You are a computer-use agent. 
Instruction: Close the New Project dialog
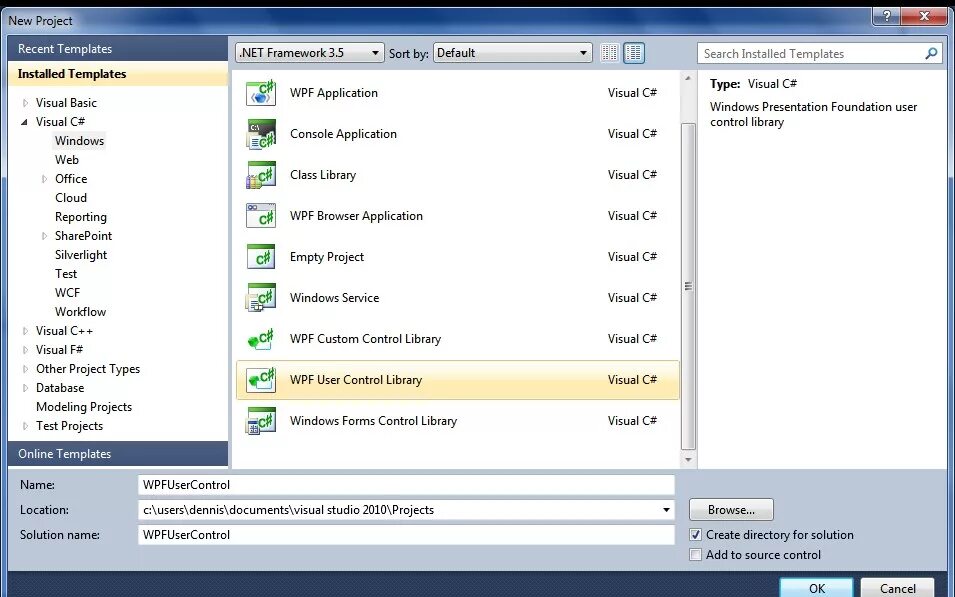pyautogui.click(x=925, y=16)
